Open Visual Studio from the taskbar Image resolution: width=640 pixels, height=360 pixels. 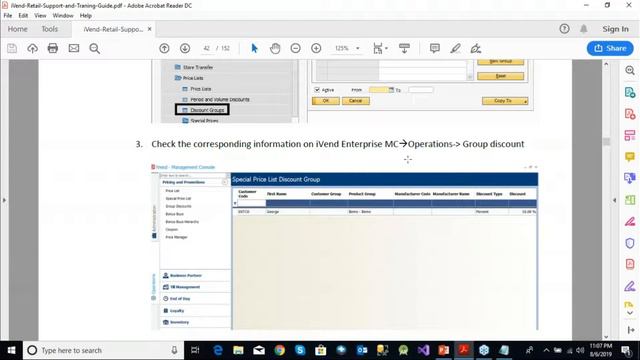[x=423, y=350]
